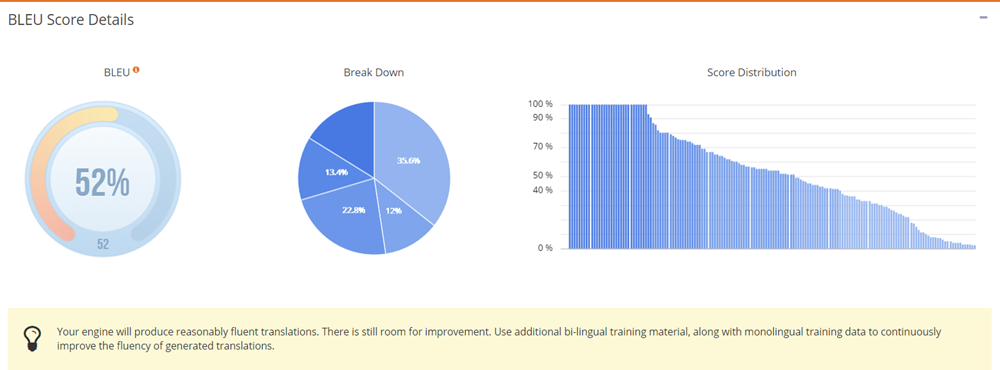Click the 100 % axis label

click(540, 104)
